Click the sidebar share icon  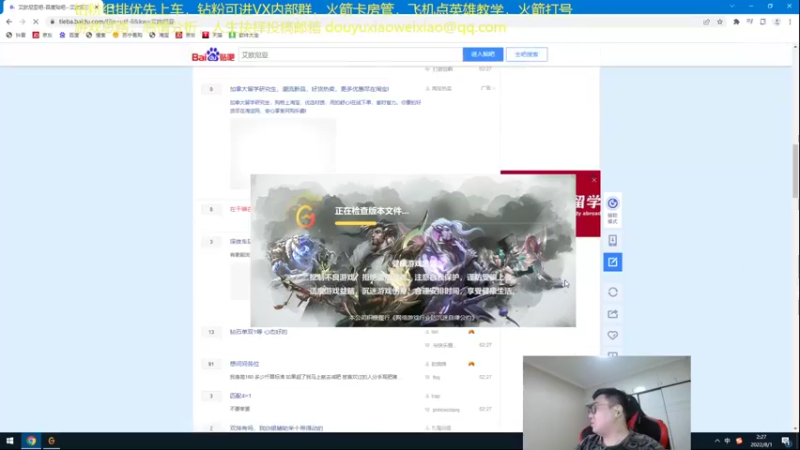coord(613,314)
